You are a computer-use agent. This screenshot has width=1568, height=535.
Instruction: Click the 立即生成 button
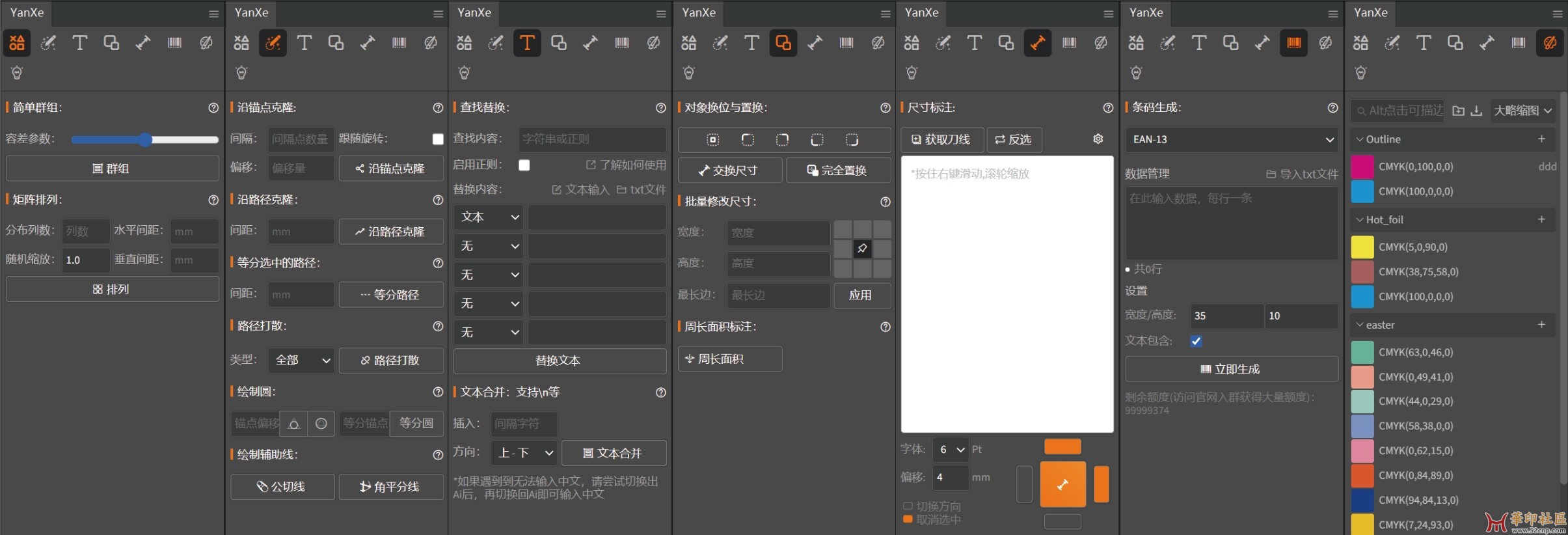coord(1232,369)
